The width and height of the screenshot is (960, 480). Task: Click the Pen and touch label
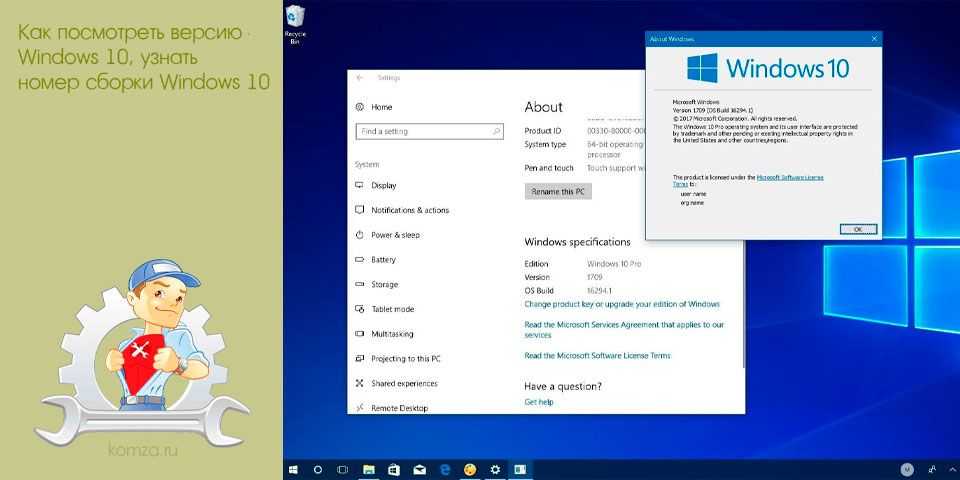[x=549, y=168]
